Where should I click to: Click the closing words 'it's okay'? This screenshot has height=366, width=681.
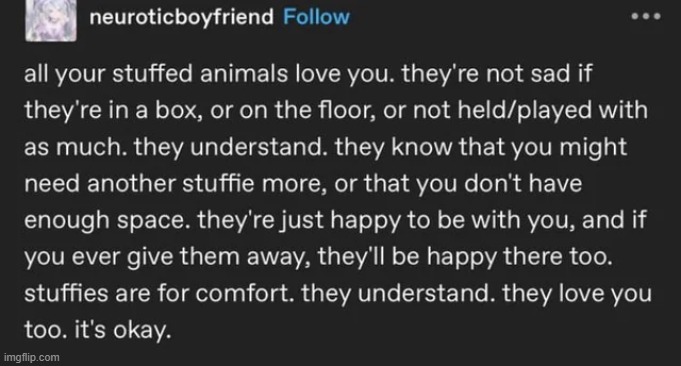point(122,330)
